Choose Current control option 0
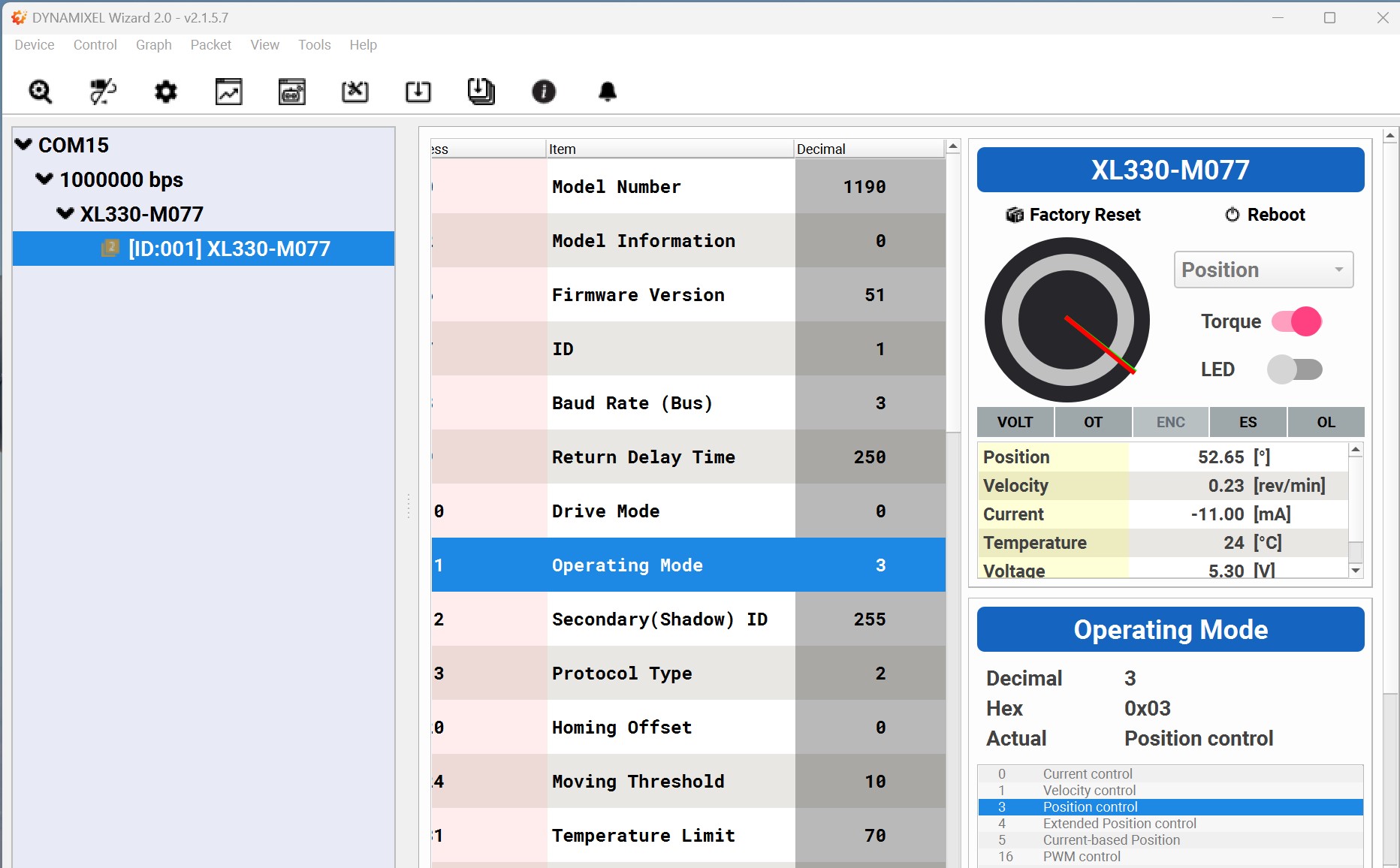Screen dimensions: 1400x868 pyautogui.click(x=1170, y=773)
